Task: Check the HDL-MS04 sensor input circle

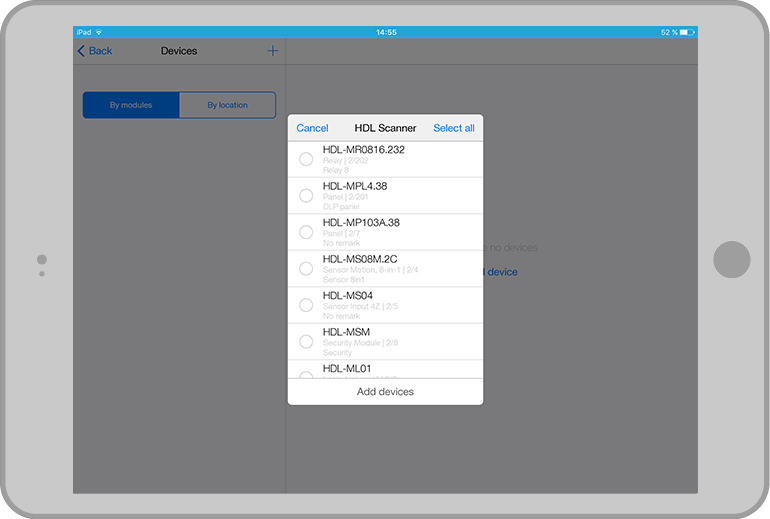Action: point(306,305)
